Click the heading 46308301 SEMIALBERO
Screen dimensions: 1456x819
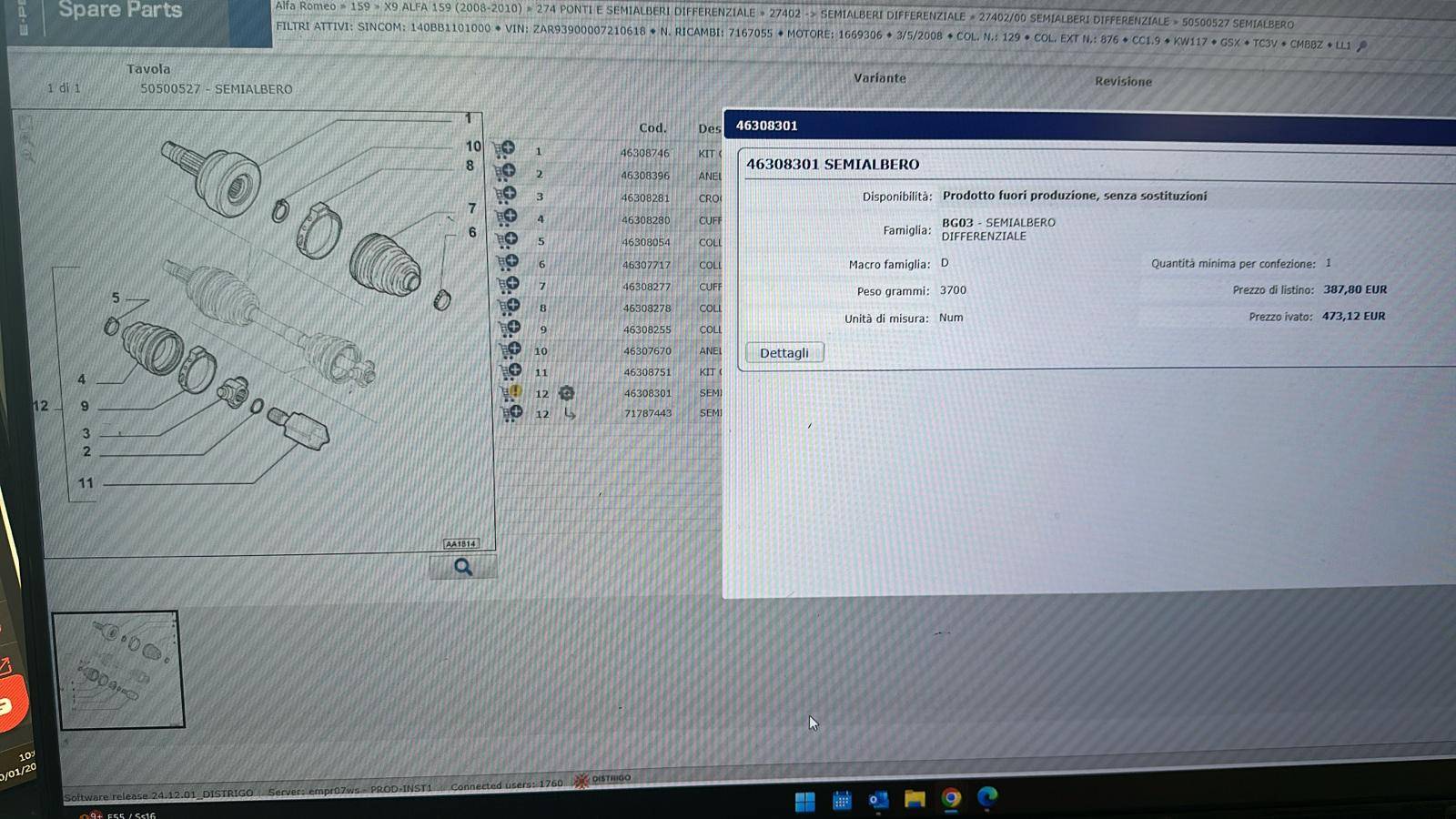833,165
